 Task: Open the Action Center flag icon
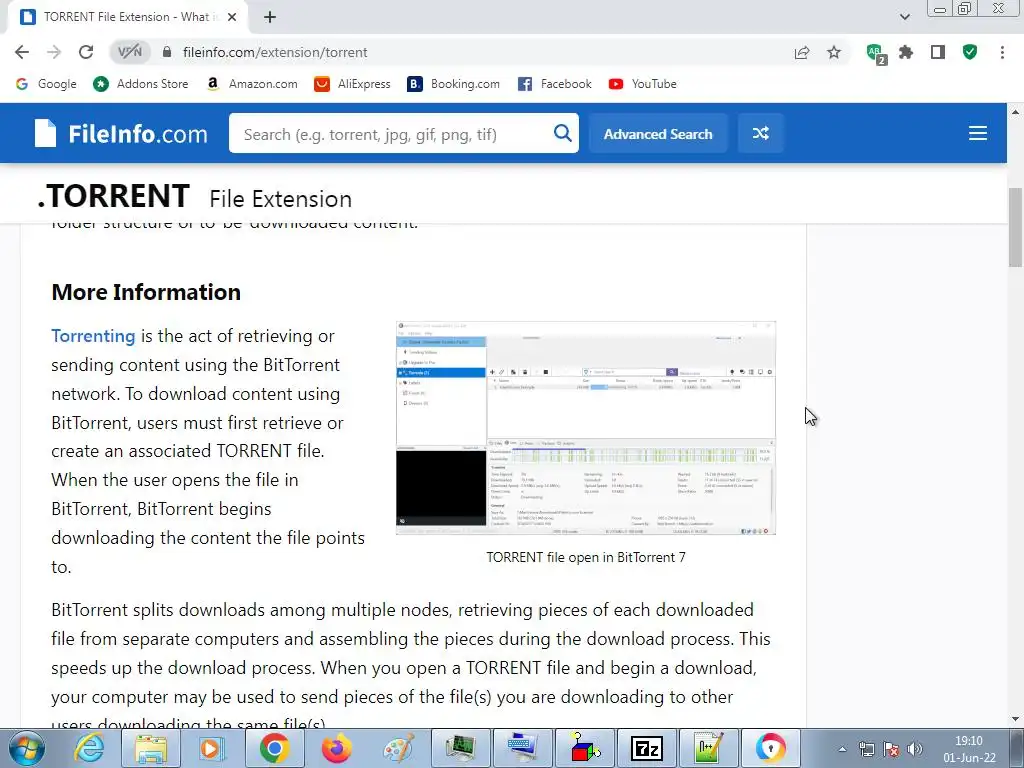click(x=891, y=749)
